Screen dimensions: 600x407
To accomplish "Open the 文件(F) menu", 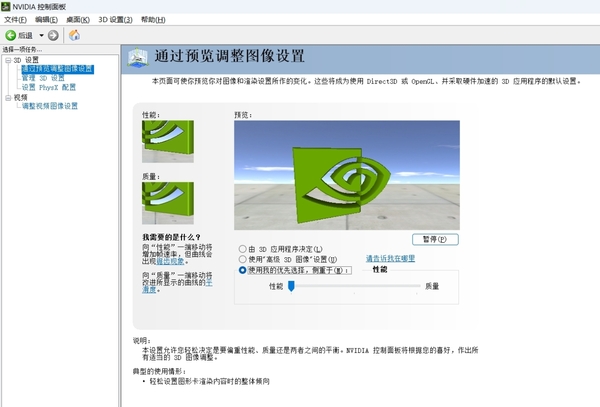I will pyautogui.click(x=15, y=20).
